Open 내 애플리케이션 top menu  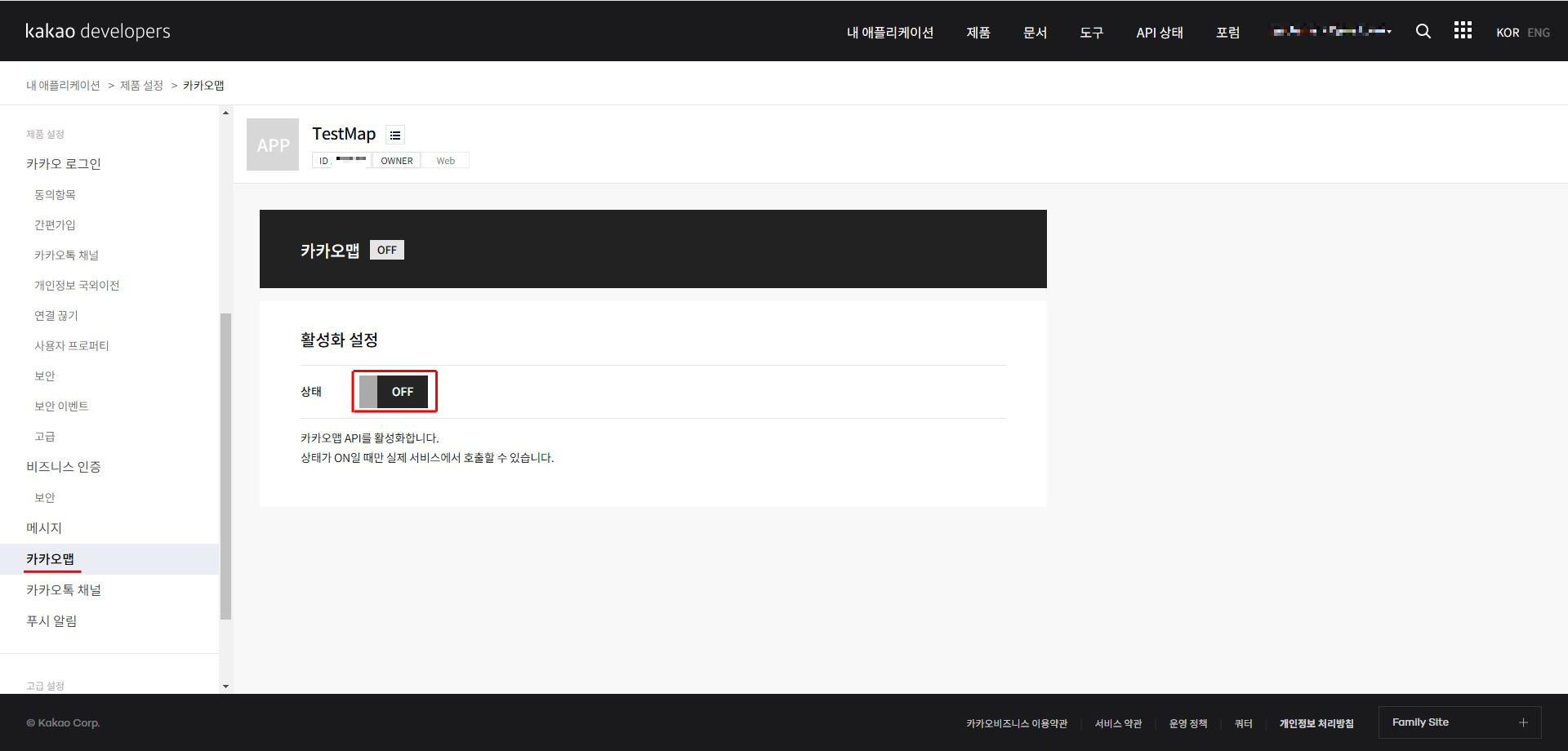coord(889,33)
